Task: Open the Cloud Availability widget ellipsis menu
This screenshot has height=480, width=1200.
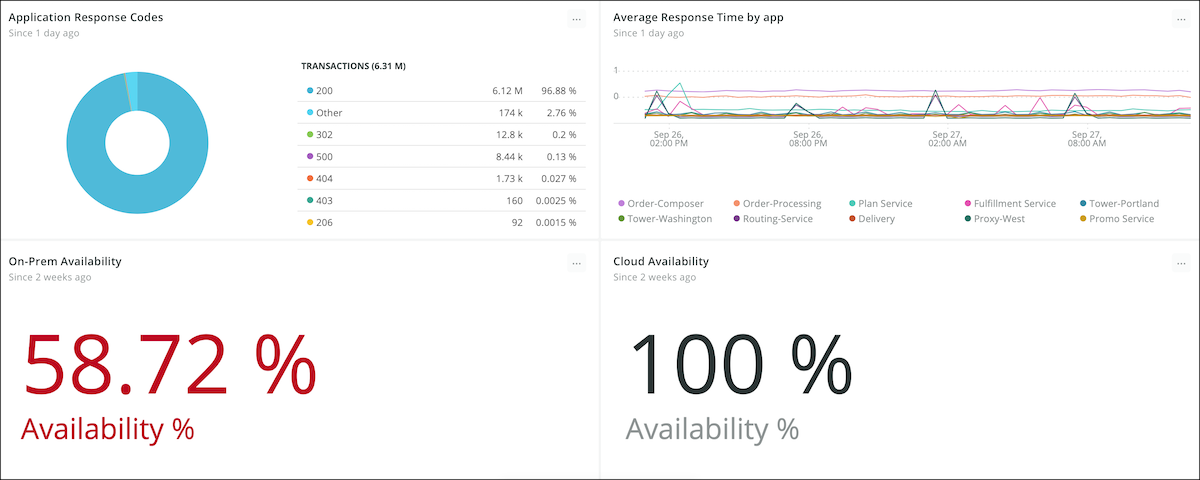Action: (x=1180, y=263)
